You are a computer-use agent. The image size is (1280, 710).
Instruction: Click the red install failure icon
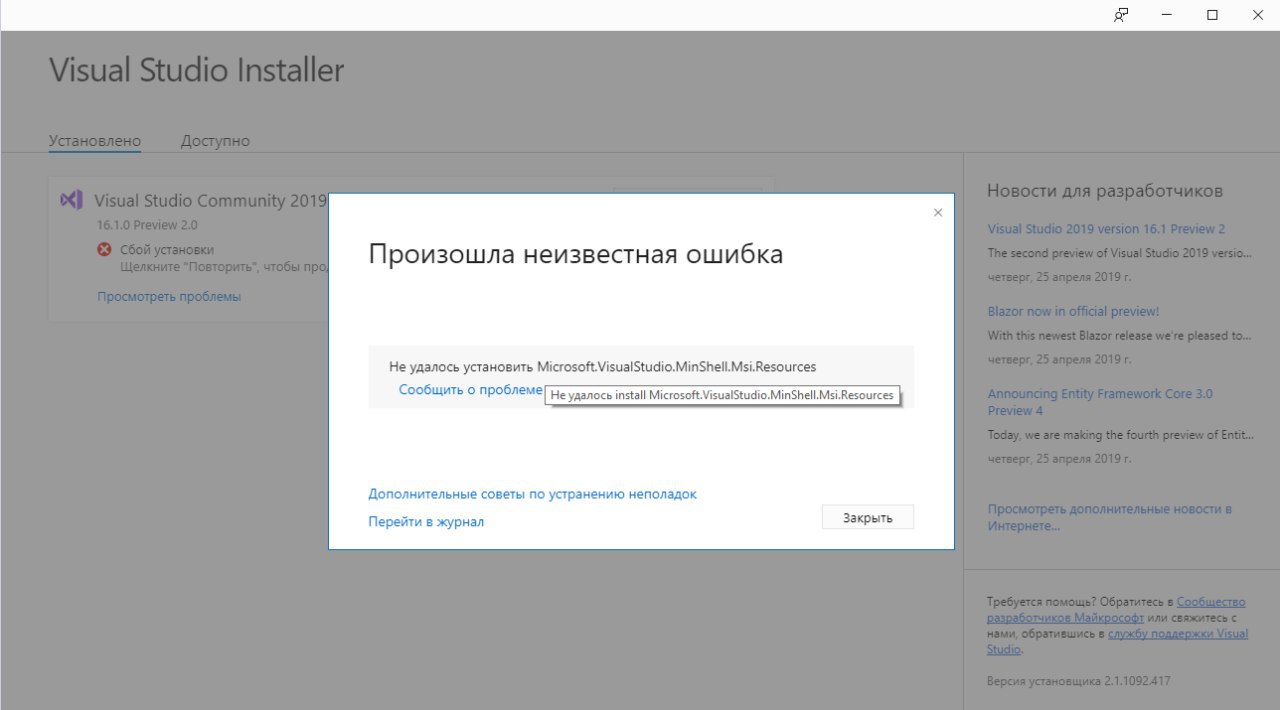(x=104, y=250)
